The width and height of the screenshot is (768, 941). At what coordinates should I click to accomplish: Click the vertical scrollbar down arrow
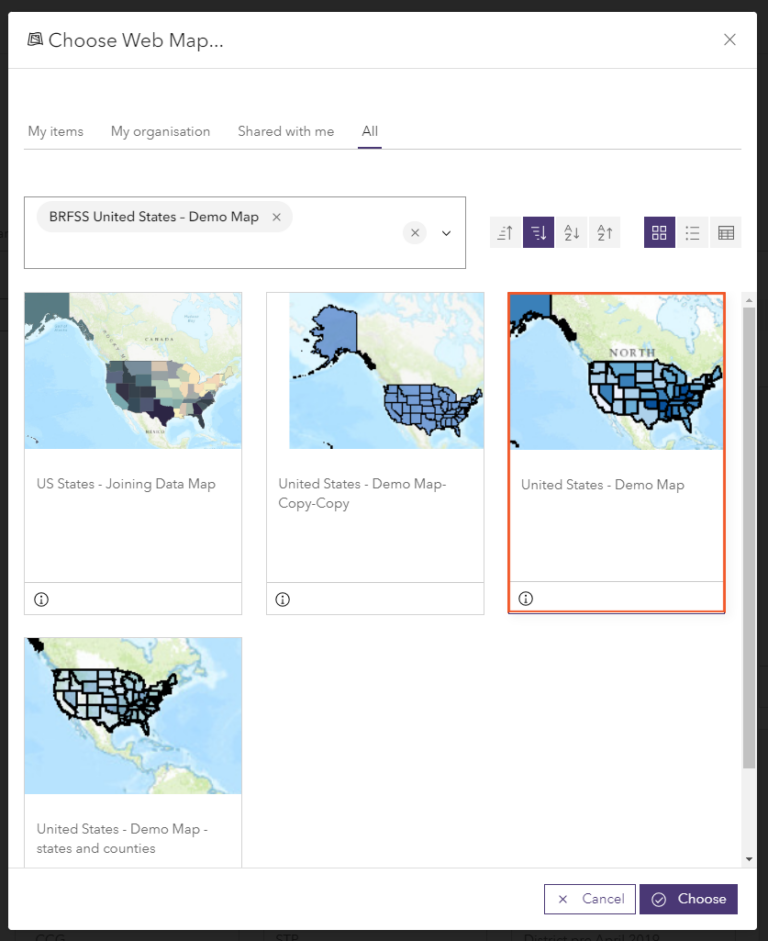pos(749,859)
